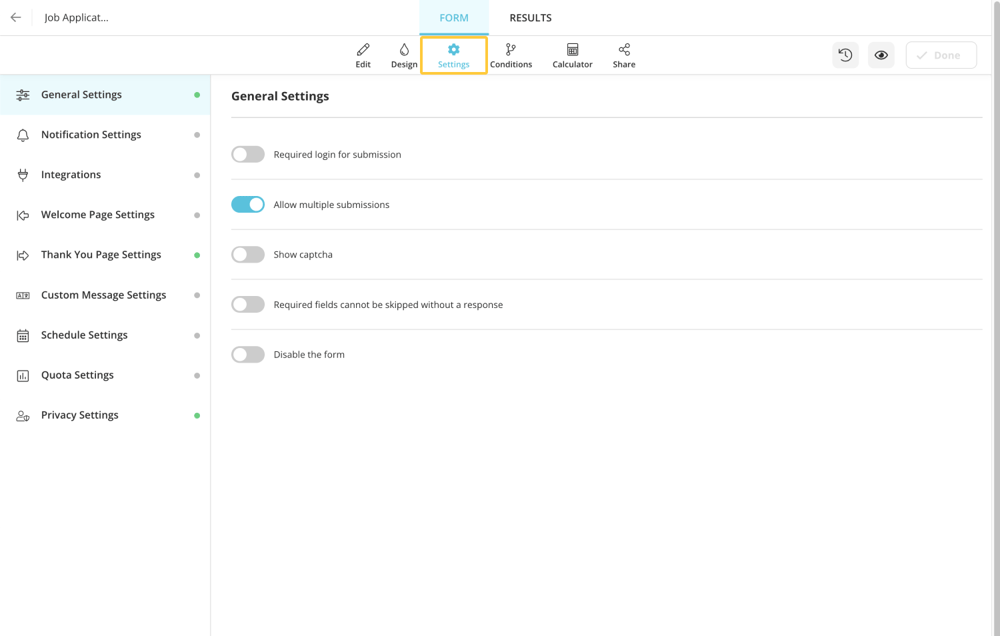Go to Integrations settings
The image size is (1000, 636).
71,175
